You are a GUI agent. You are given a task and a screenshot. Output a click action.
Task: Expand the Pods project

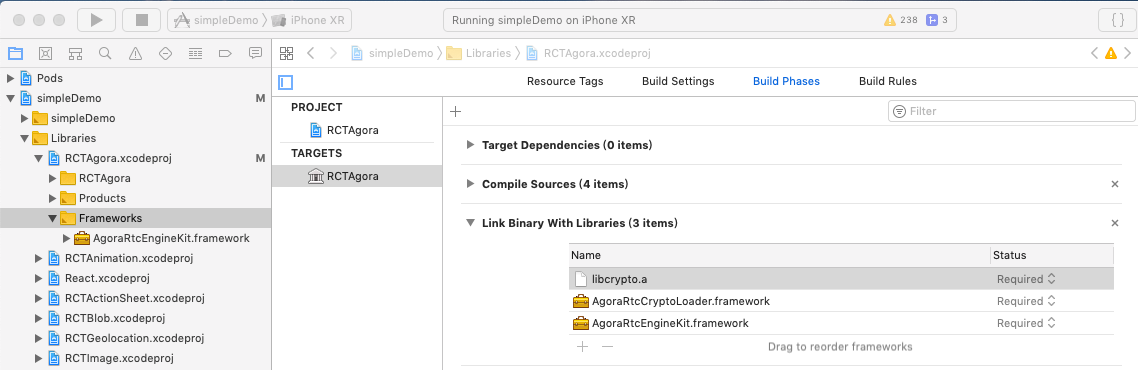coord(10,78)
